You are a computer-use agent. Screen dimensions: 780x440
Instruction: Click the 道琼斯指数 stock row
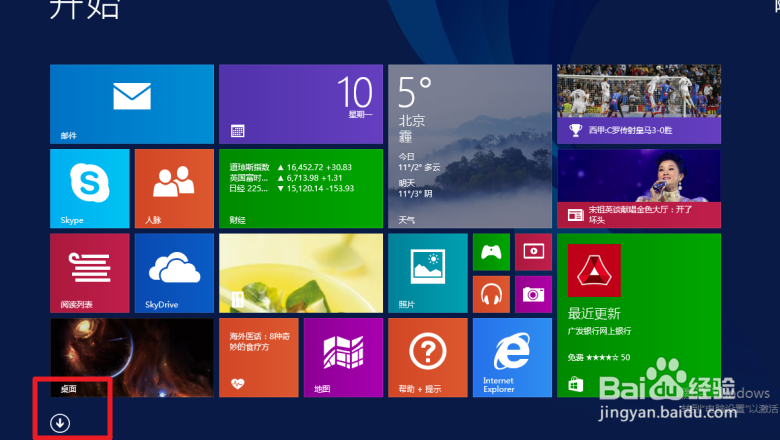pos(291,168)
